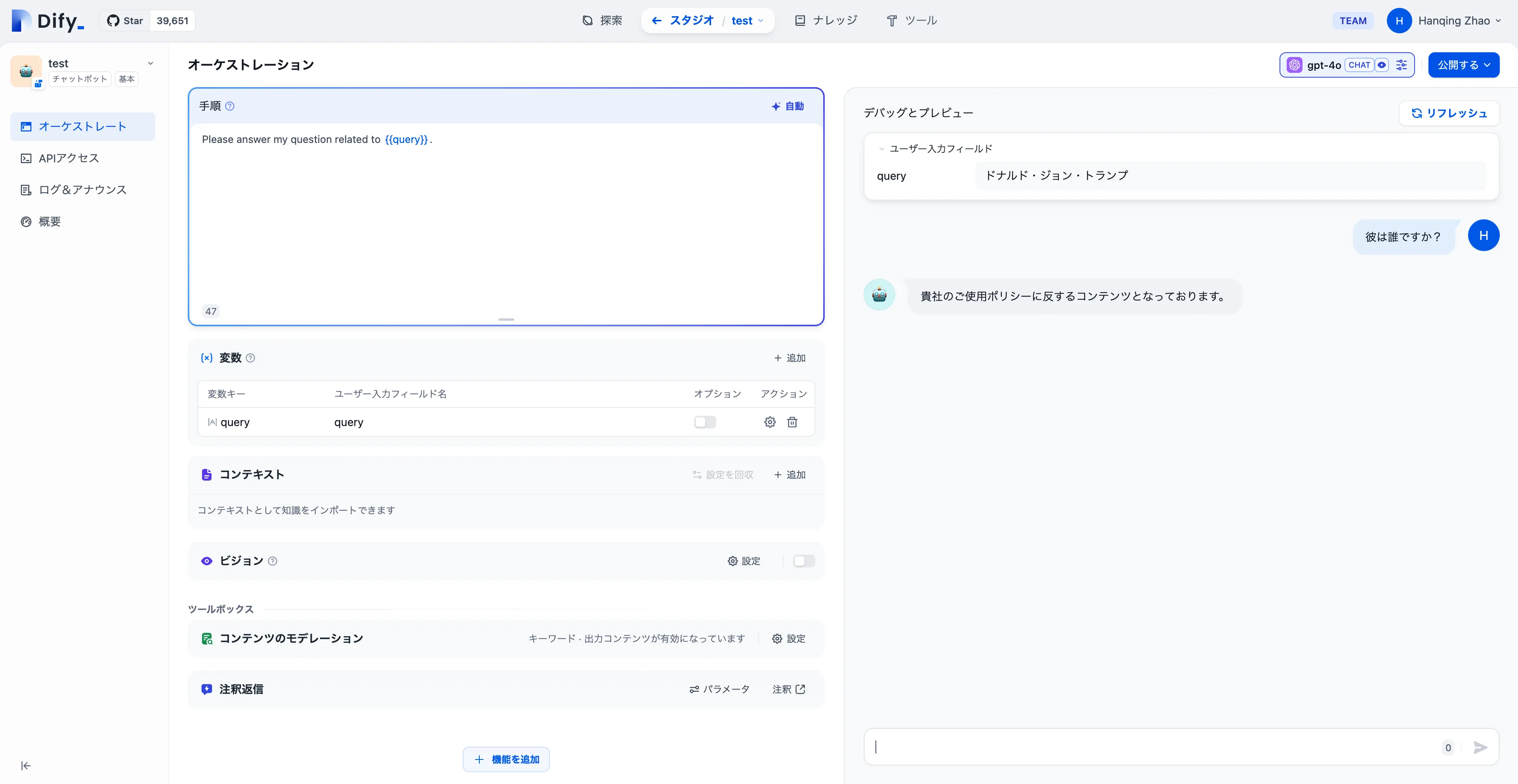The image size is (1518, 784).
Task: Open the APIアクセス sidebar item
Action: tap(69, 158)
